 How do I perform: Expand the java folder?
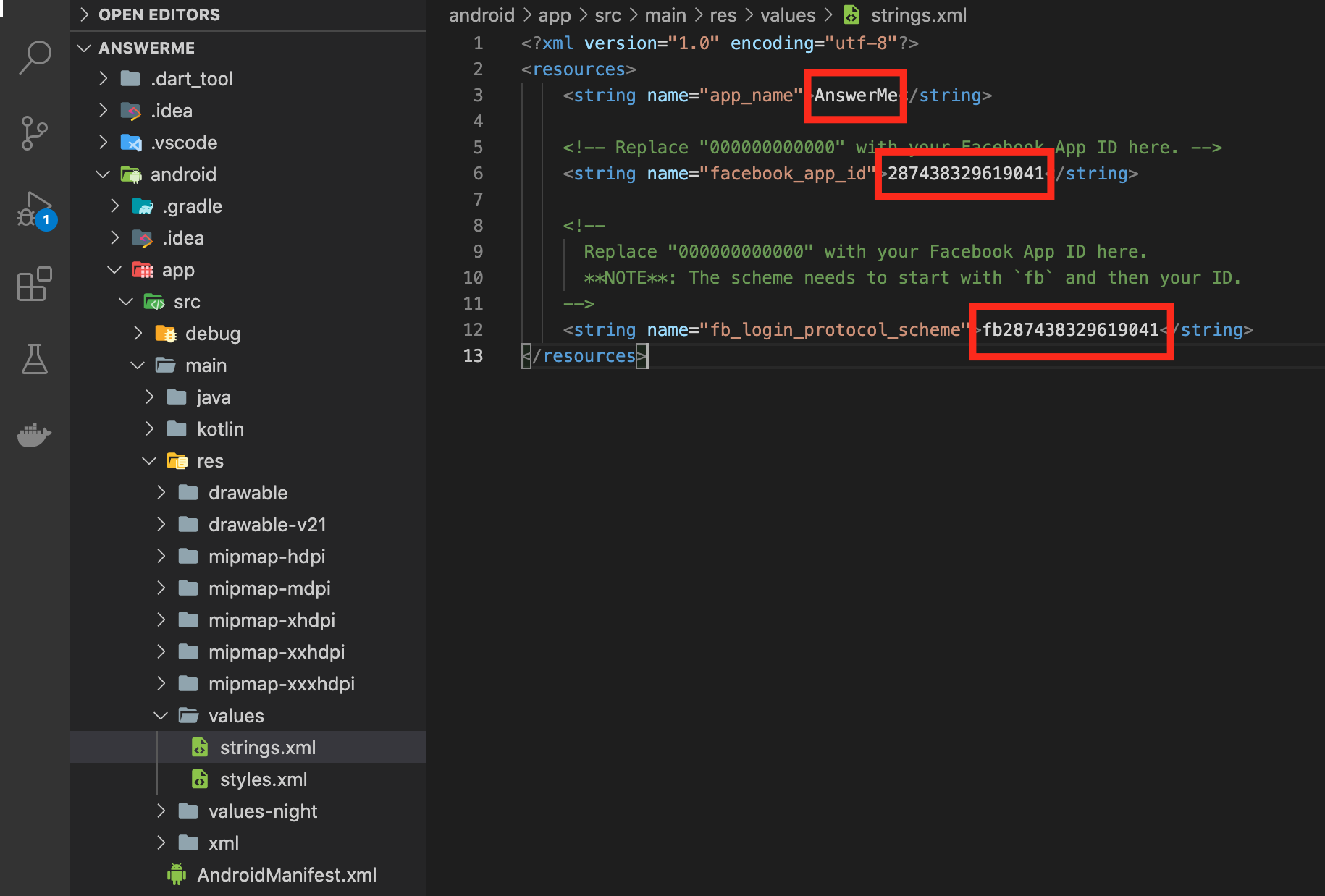pyautogui.click(x=150, y=397)
